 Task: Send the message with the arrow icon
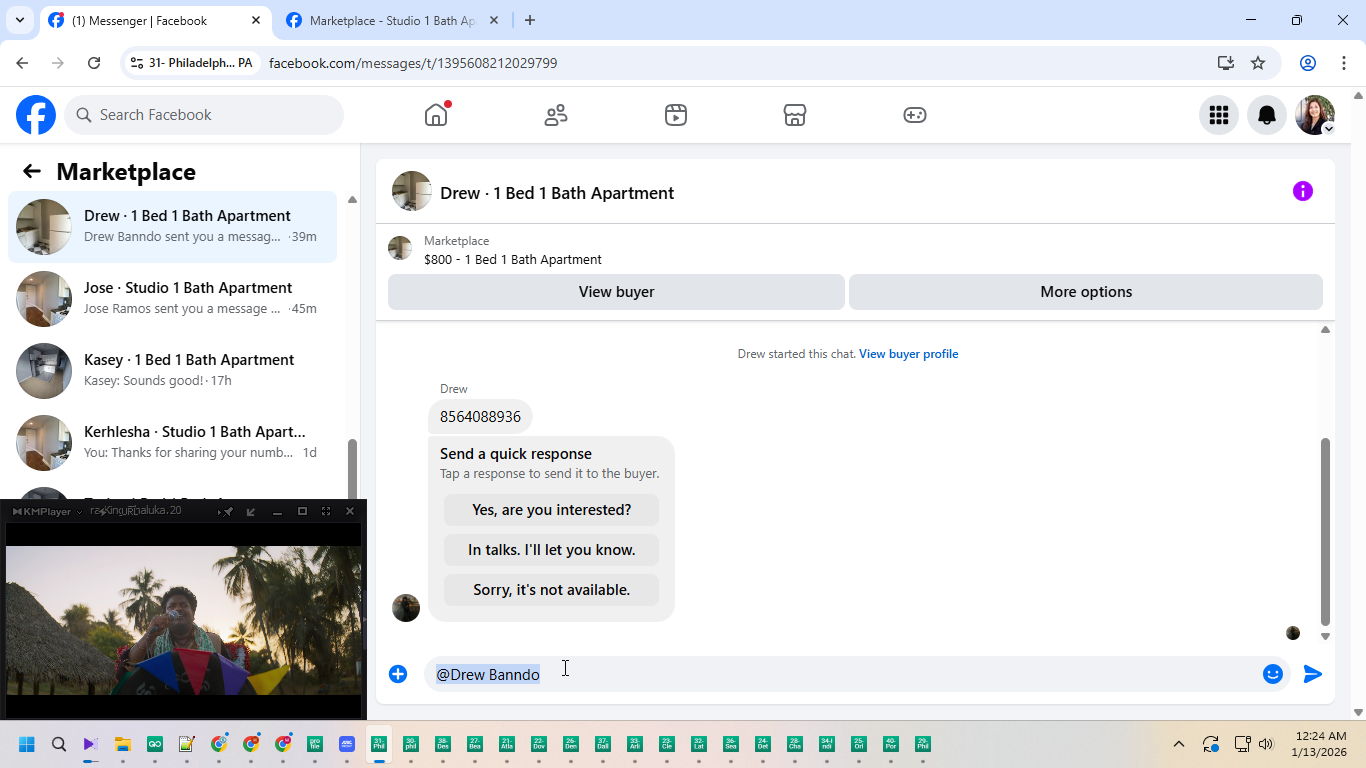(x=1313, y=674)
